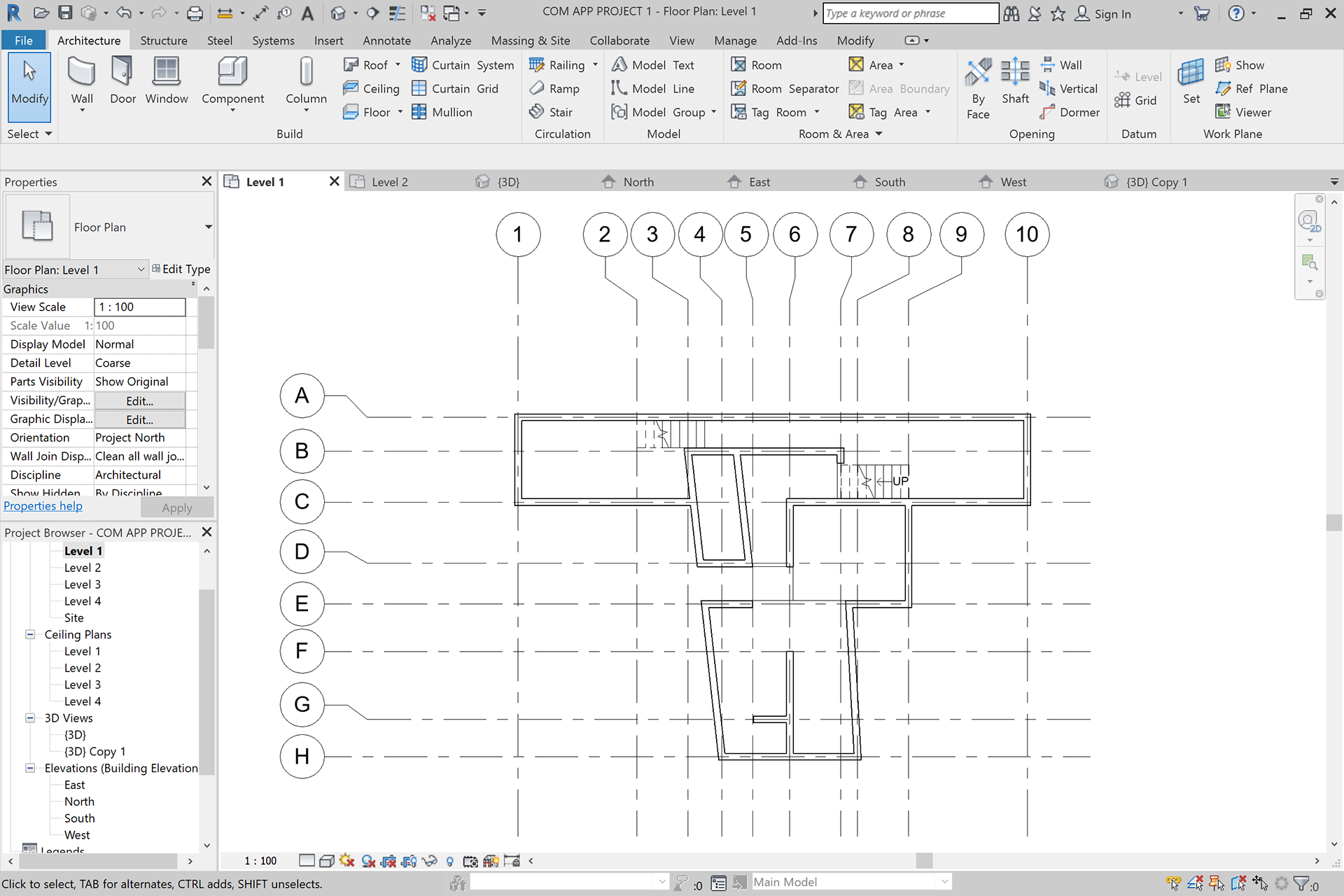The width and height of the screenshot is (1344, 896).
Task: Open the File menu tab
Action: (23, 41)
